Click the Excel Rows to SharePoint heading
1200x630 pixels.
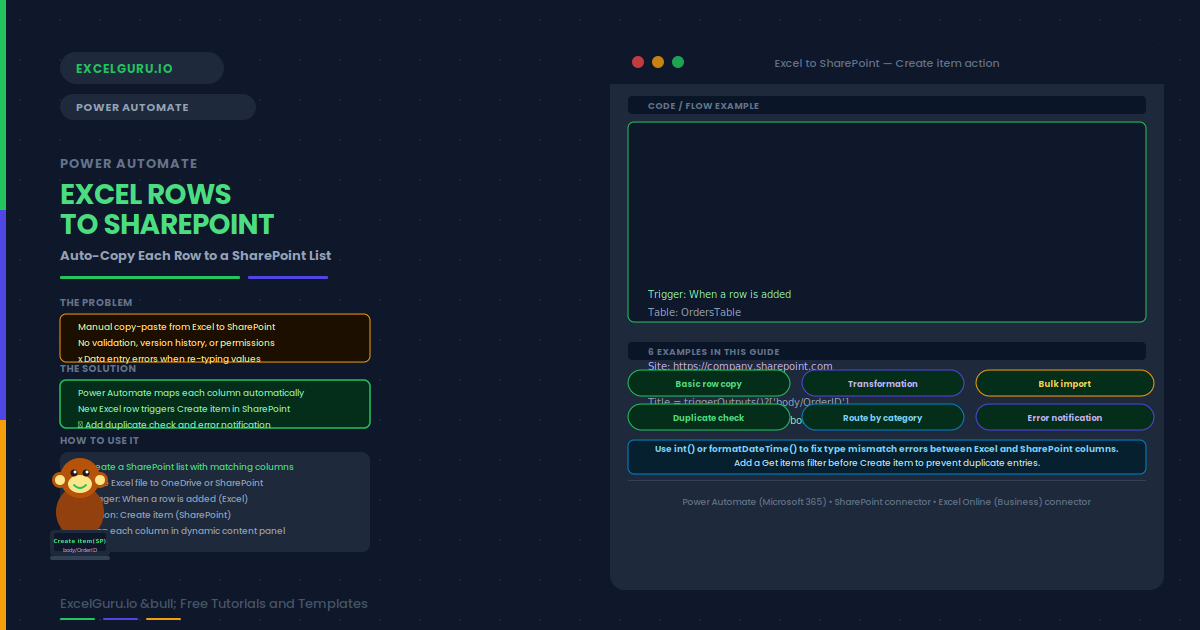click(x=167, y=208)
